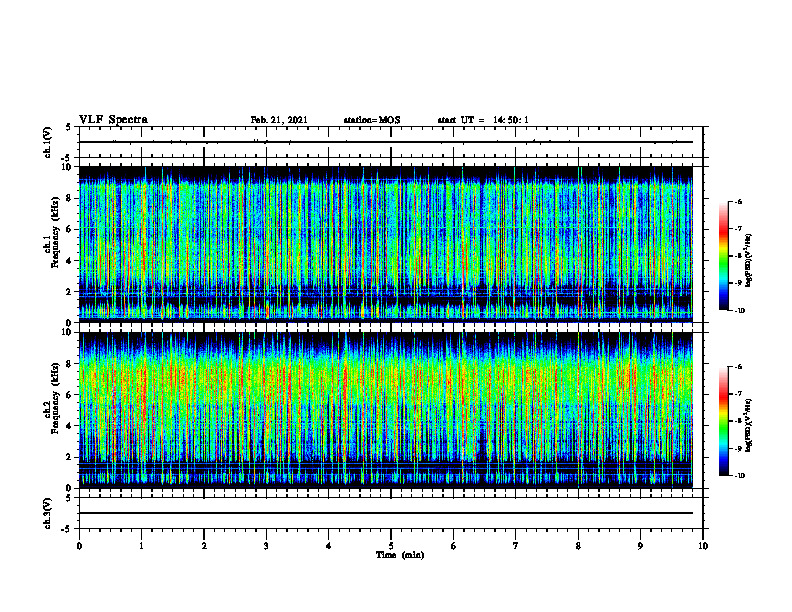
Task: Click time axis tick label "8"
Action: [x=578, y=546]
